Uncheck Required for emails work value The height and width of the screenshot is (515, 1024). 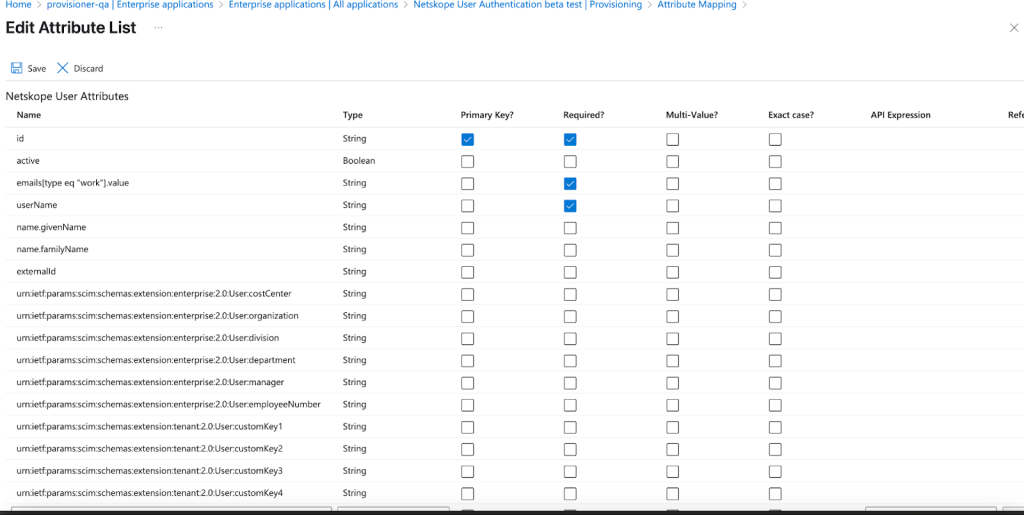point(570,183)
